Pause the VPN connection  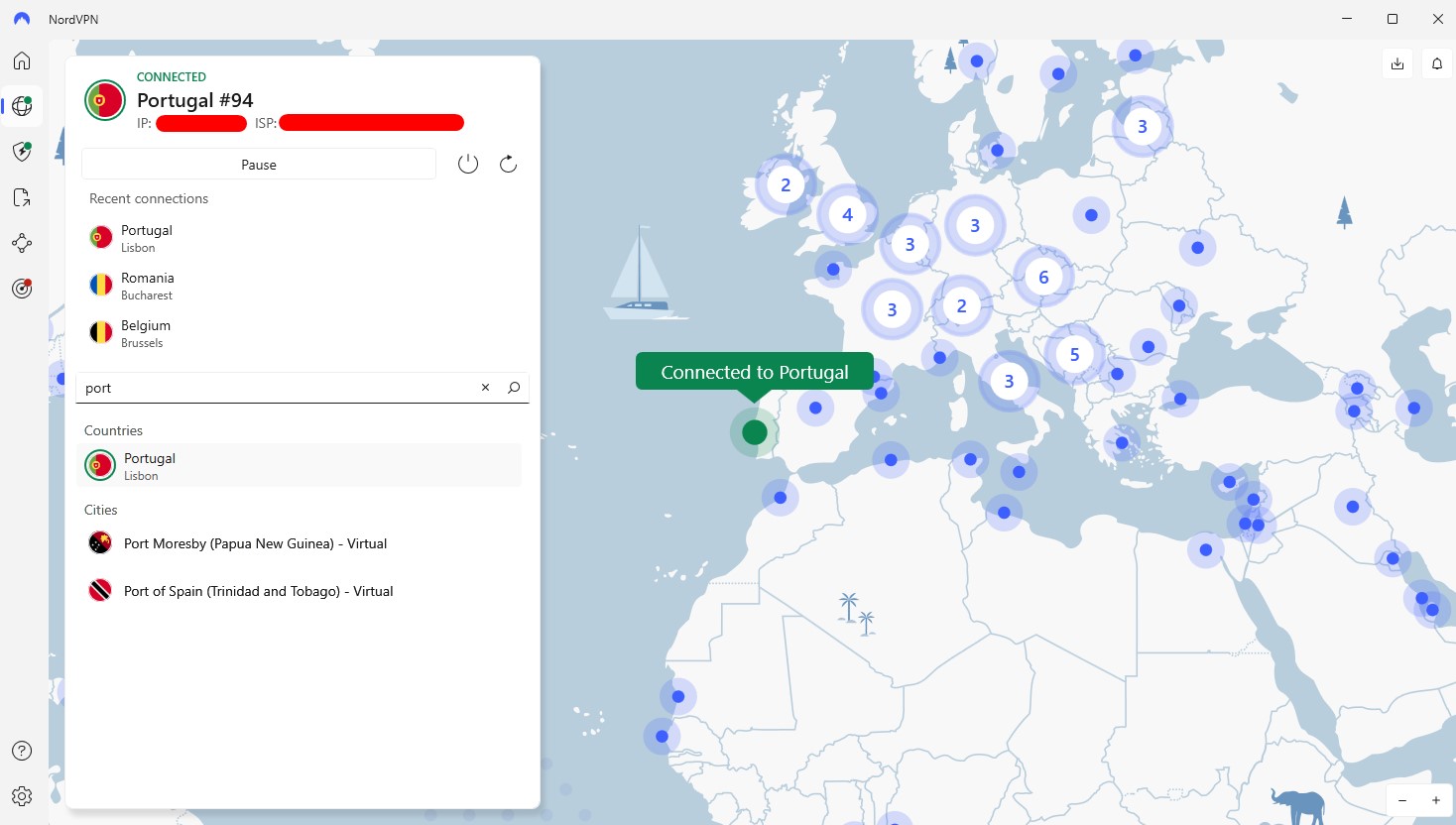259,165
